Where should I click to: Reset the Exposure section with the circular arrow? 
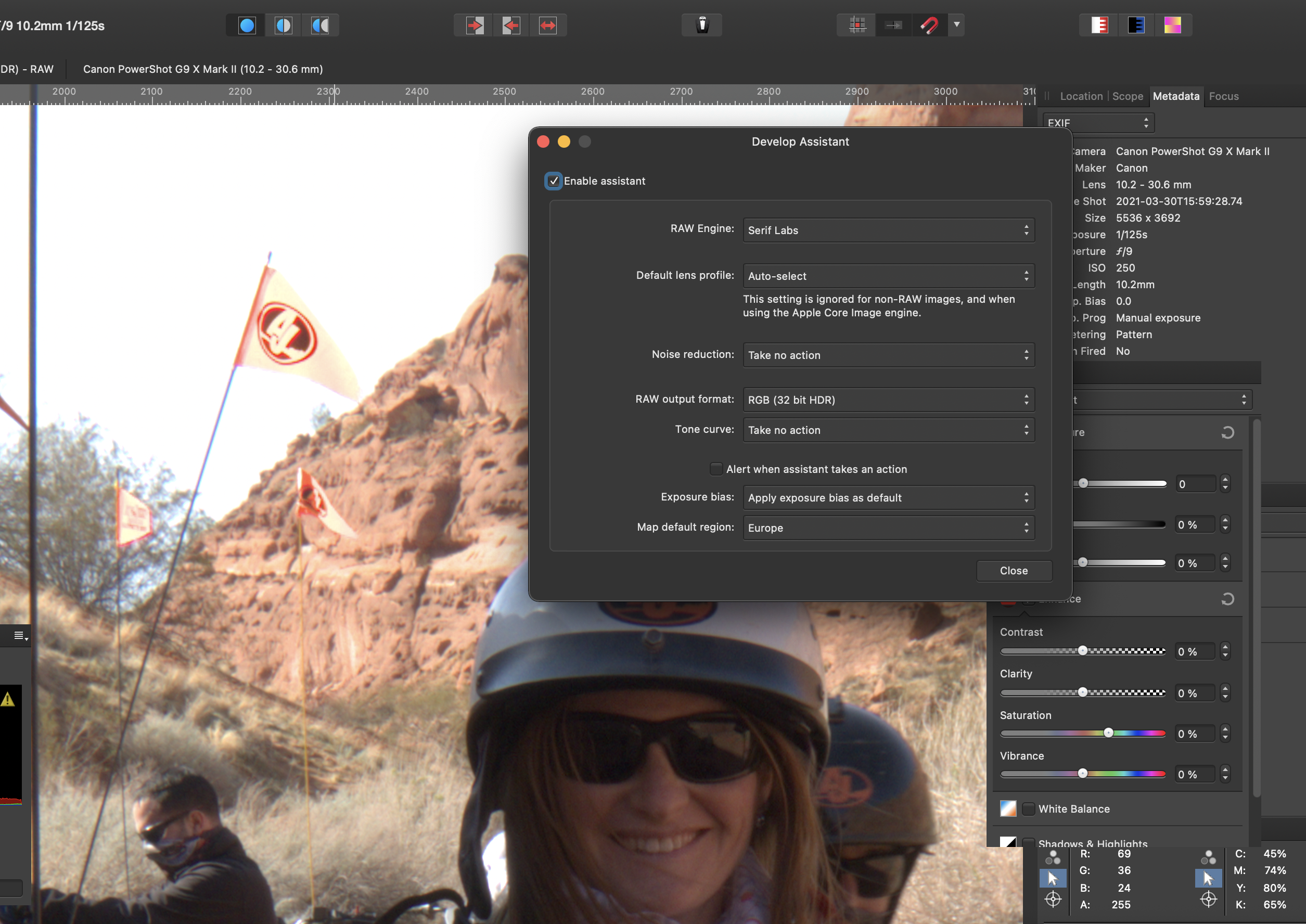(1227, 433)
